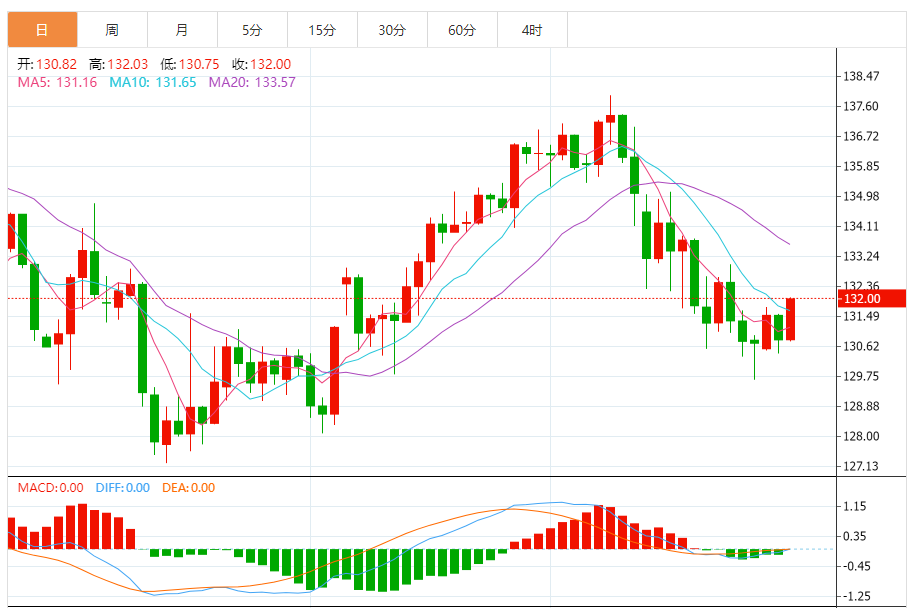Click the MACD:0.00 indicator label
The width and height of the screenshot is (919, 608).
[x=50, y=488]
